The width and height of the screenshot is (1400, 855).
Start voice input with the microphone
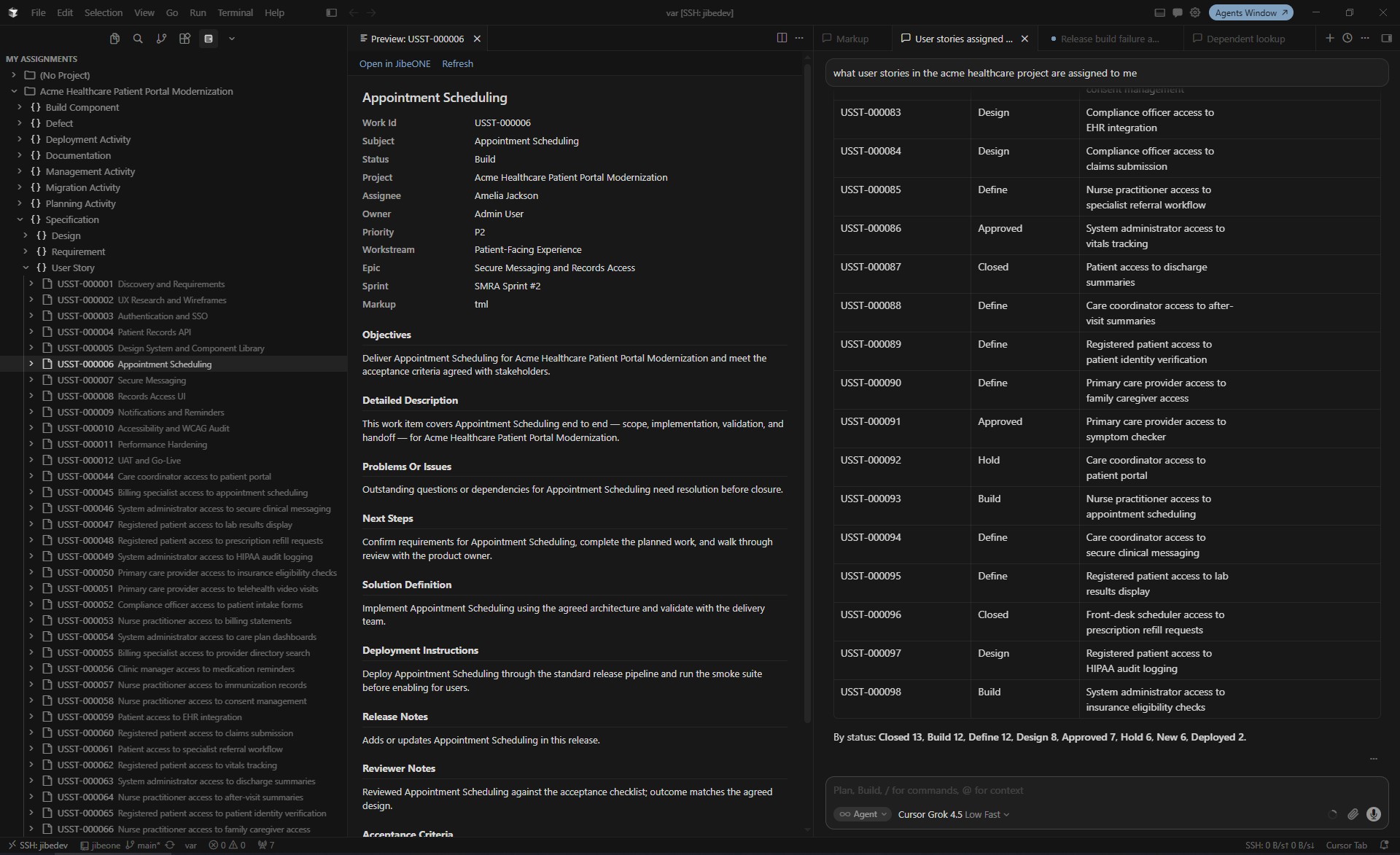pos(1374,814)
